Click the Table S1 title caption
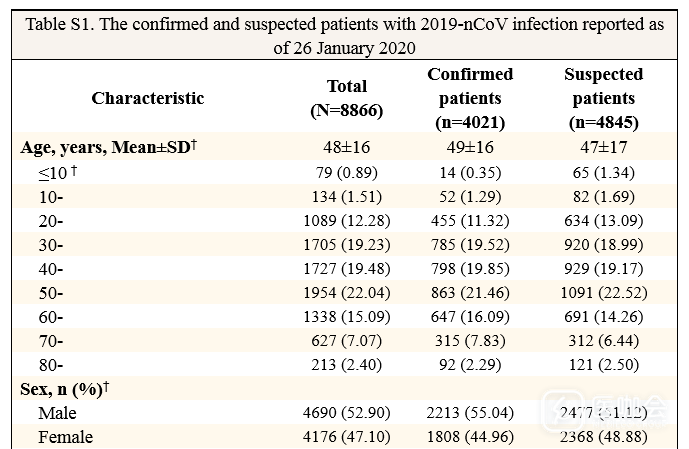Screen dimensions: 689x449 click(343, 35)
